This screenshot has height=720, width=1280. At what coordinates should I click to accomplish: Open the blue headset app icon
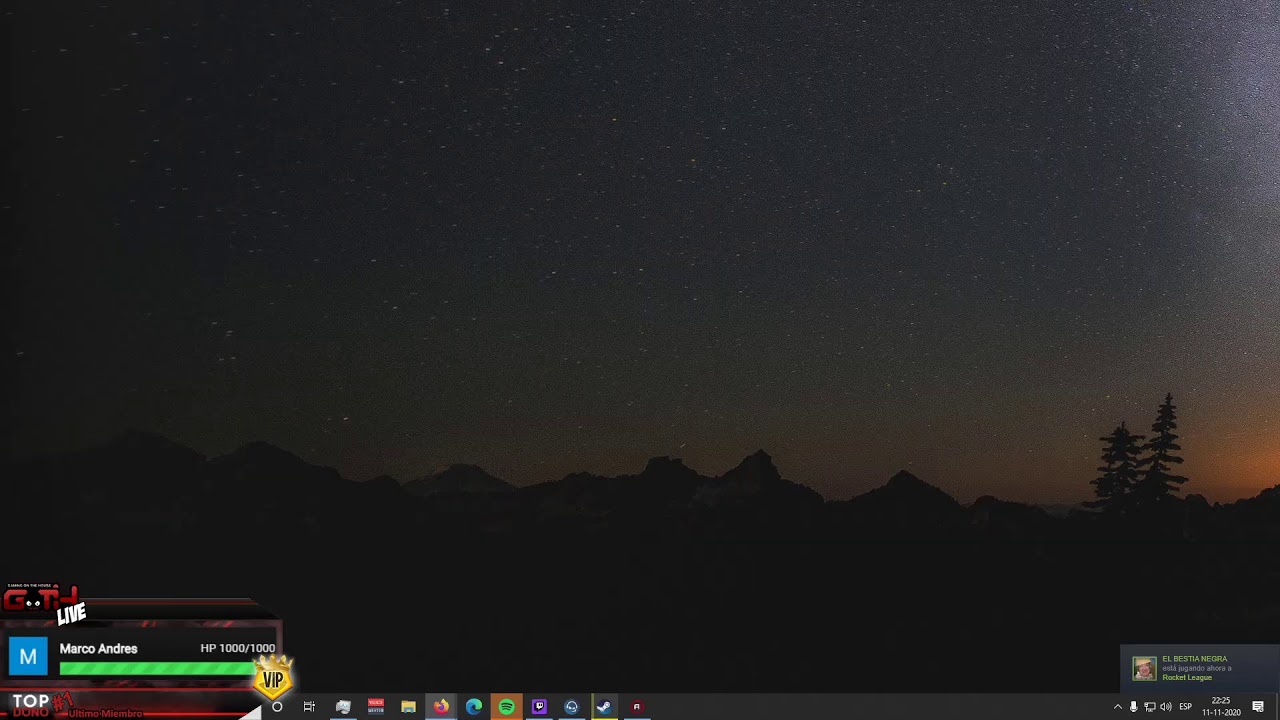point(571,707)
